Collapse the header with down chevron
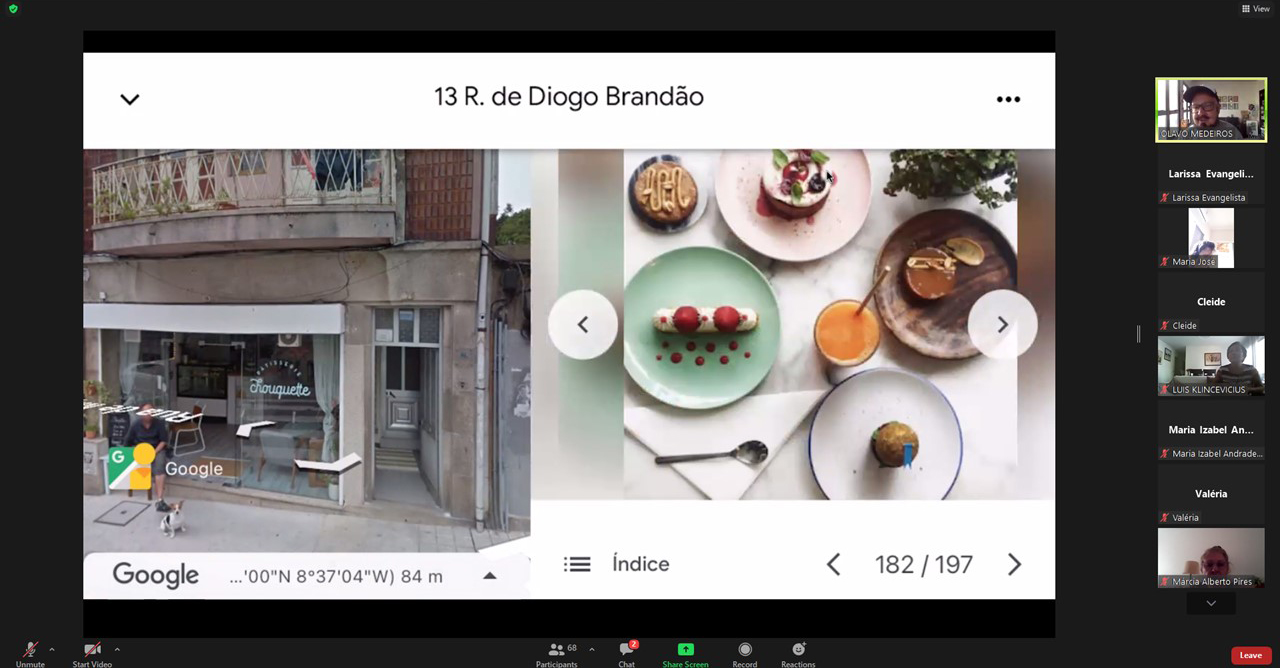Viewport: 1280px width, 668px height. coord(130,99)
